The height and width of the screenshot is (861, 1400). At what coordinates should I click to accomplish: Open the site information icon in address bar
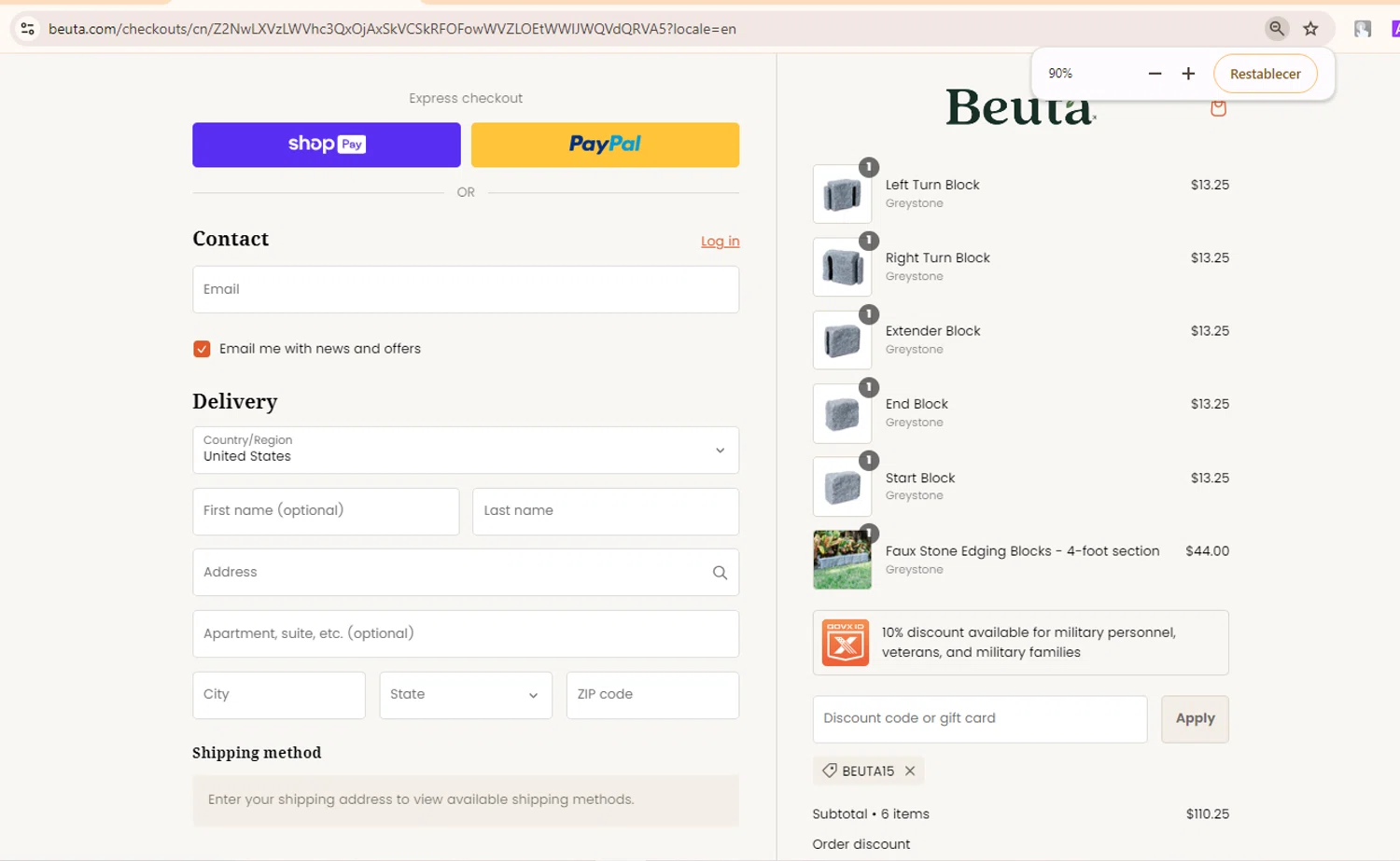(27, 29)
